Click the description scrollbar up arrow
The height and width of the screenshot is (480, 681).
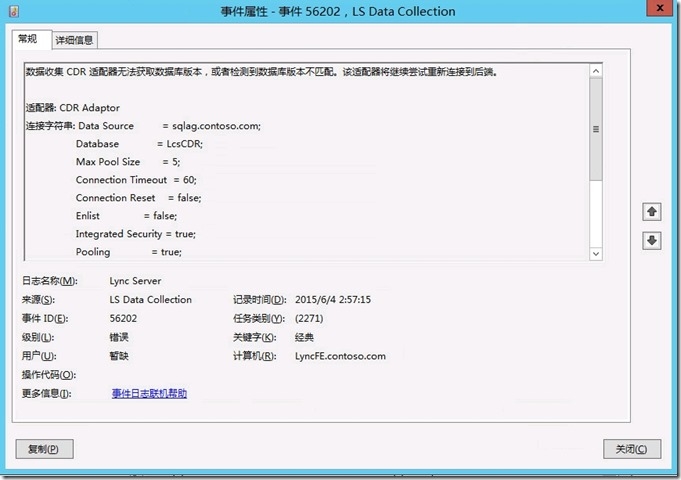pyautogui.click(x=596, y=71)
